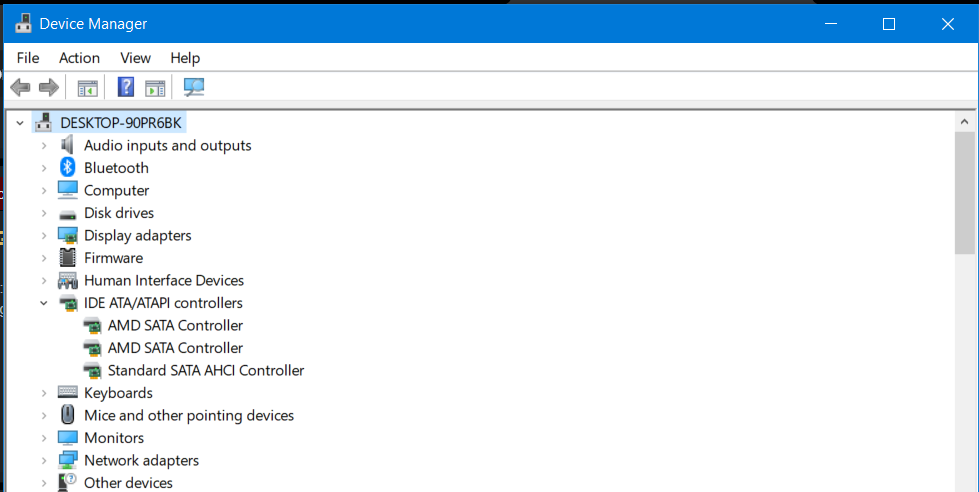Expand the Keyboards category arrow
The image size is (979, 492).
coord(44,393)
